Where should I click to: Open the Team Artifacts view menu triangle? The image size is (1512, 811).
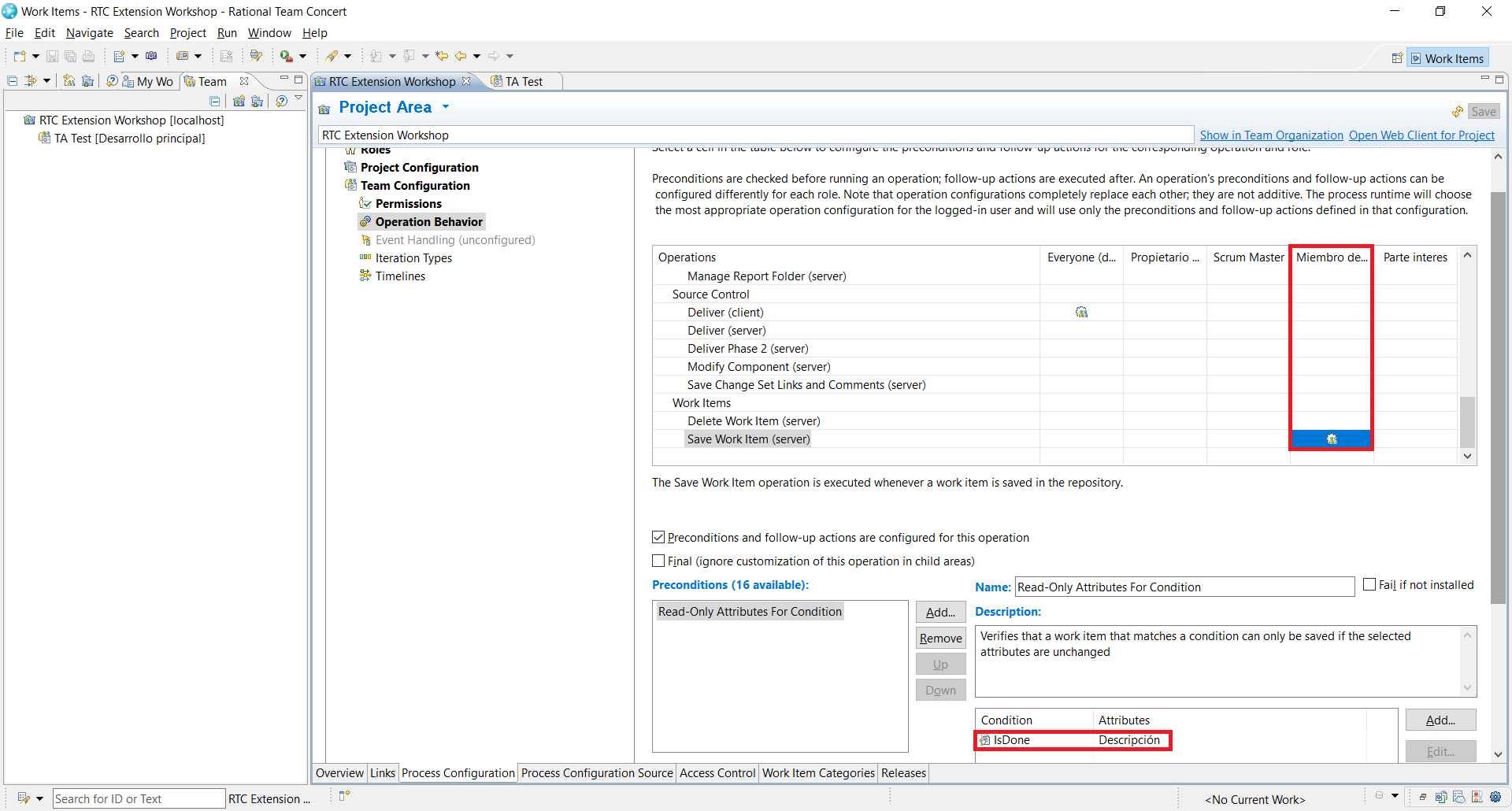[x=298, y=98]
